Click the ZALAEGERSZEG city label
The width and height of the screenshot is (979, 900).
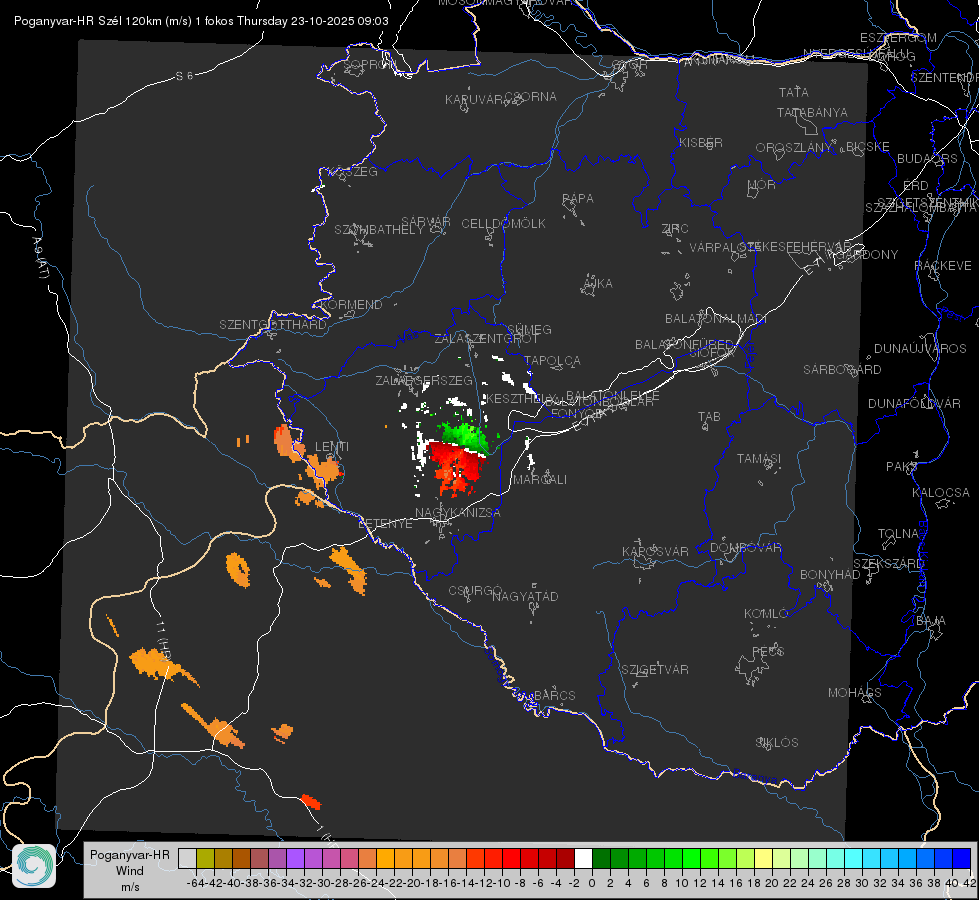424,380
